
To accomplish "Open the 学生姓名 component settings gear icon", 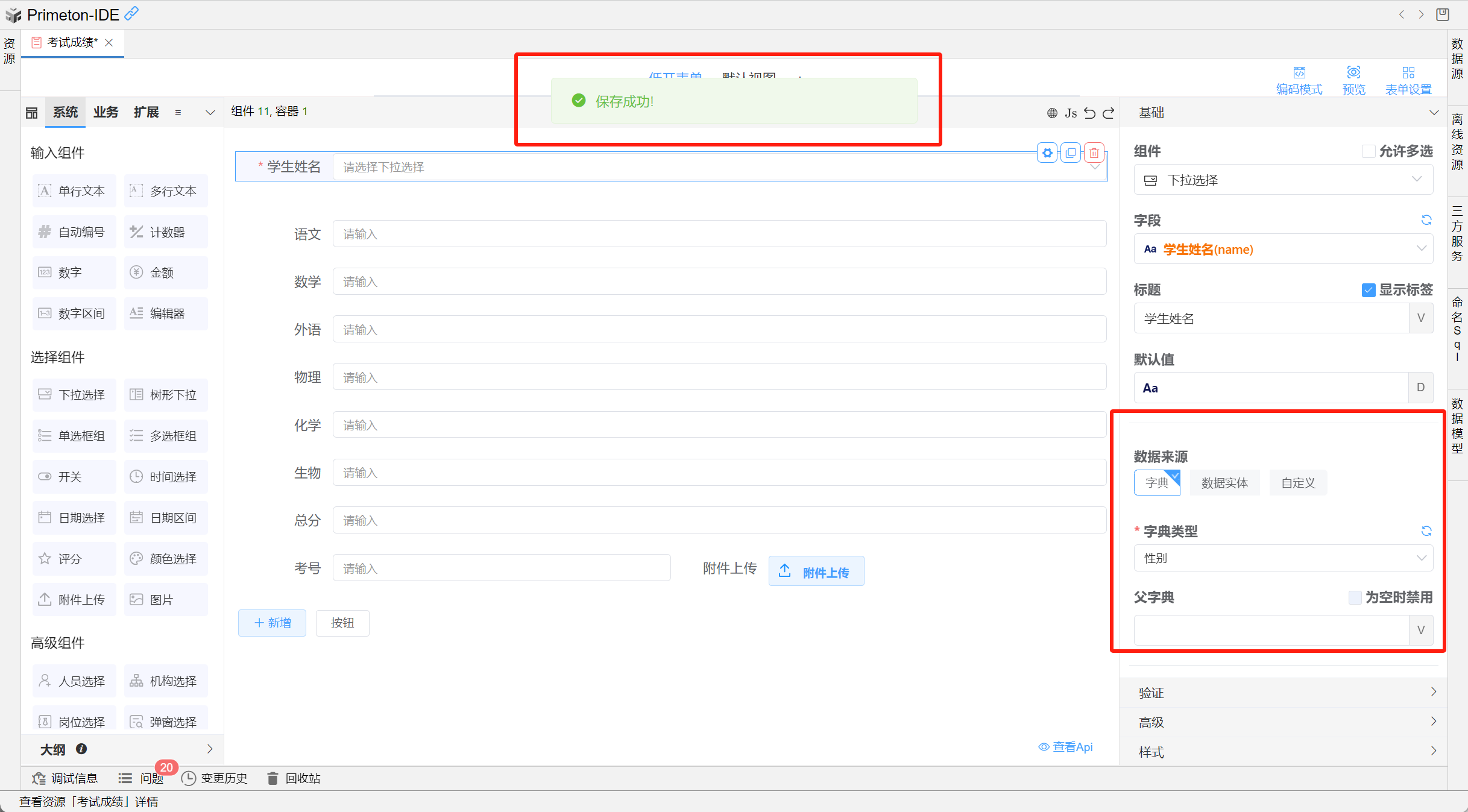I will (x=1048, y=153).
